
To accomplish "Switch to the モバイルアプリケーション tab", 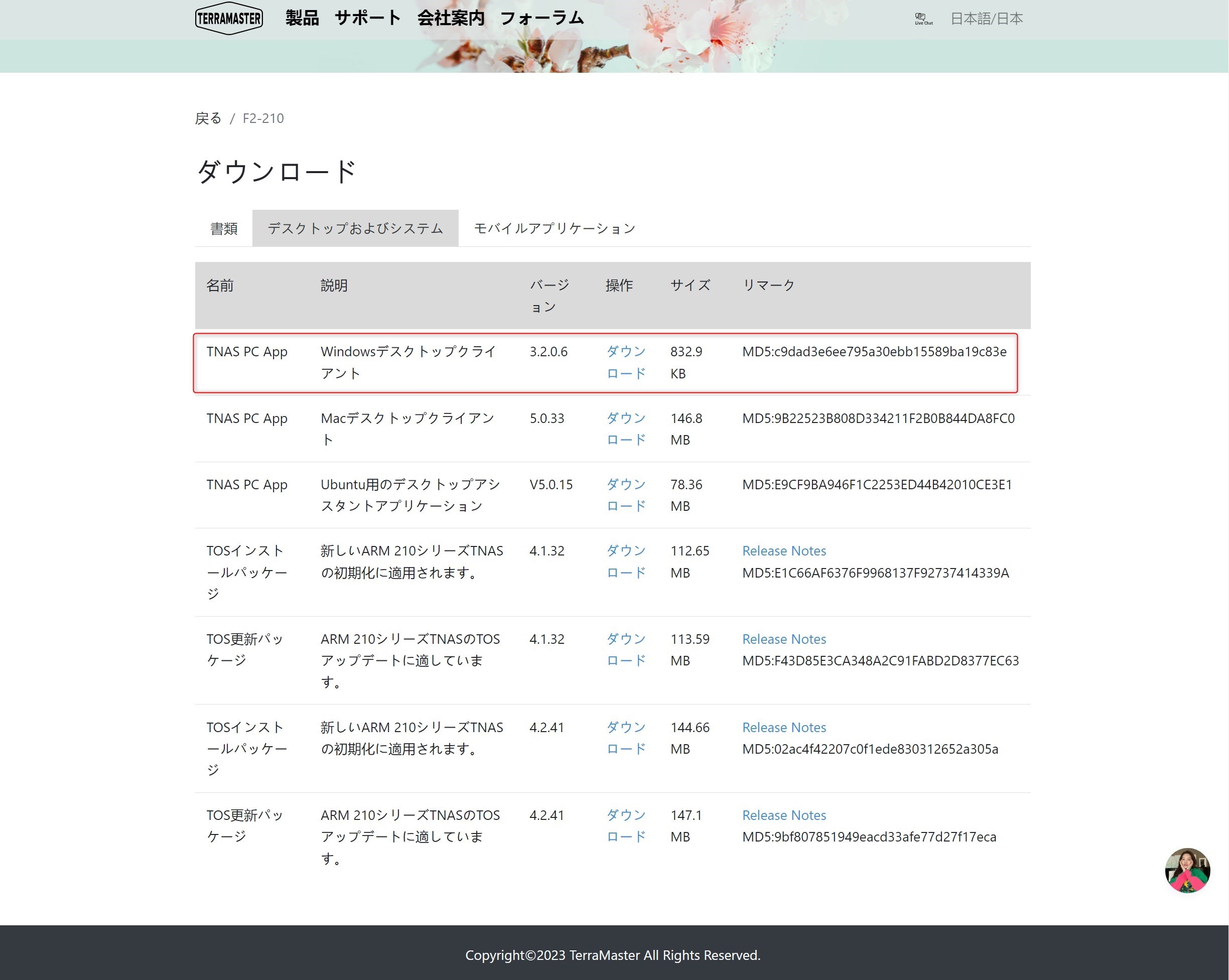I will tap(554, 229).
